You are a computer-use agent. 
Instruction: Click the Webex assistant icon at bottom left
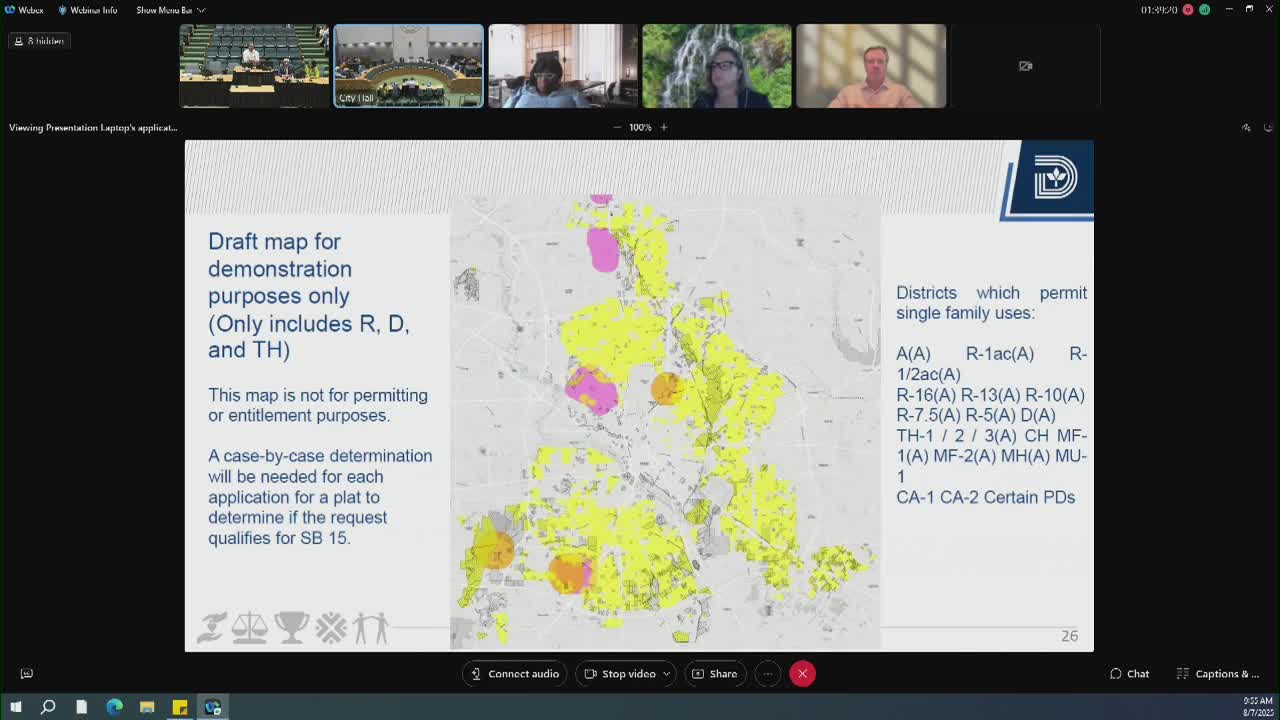click(x=27, y=674)
